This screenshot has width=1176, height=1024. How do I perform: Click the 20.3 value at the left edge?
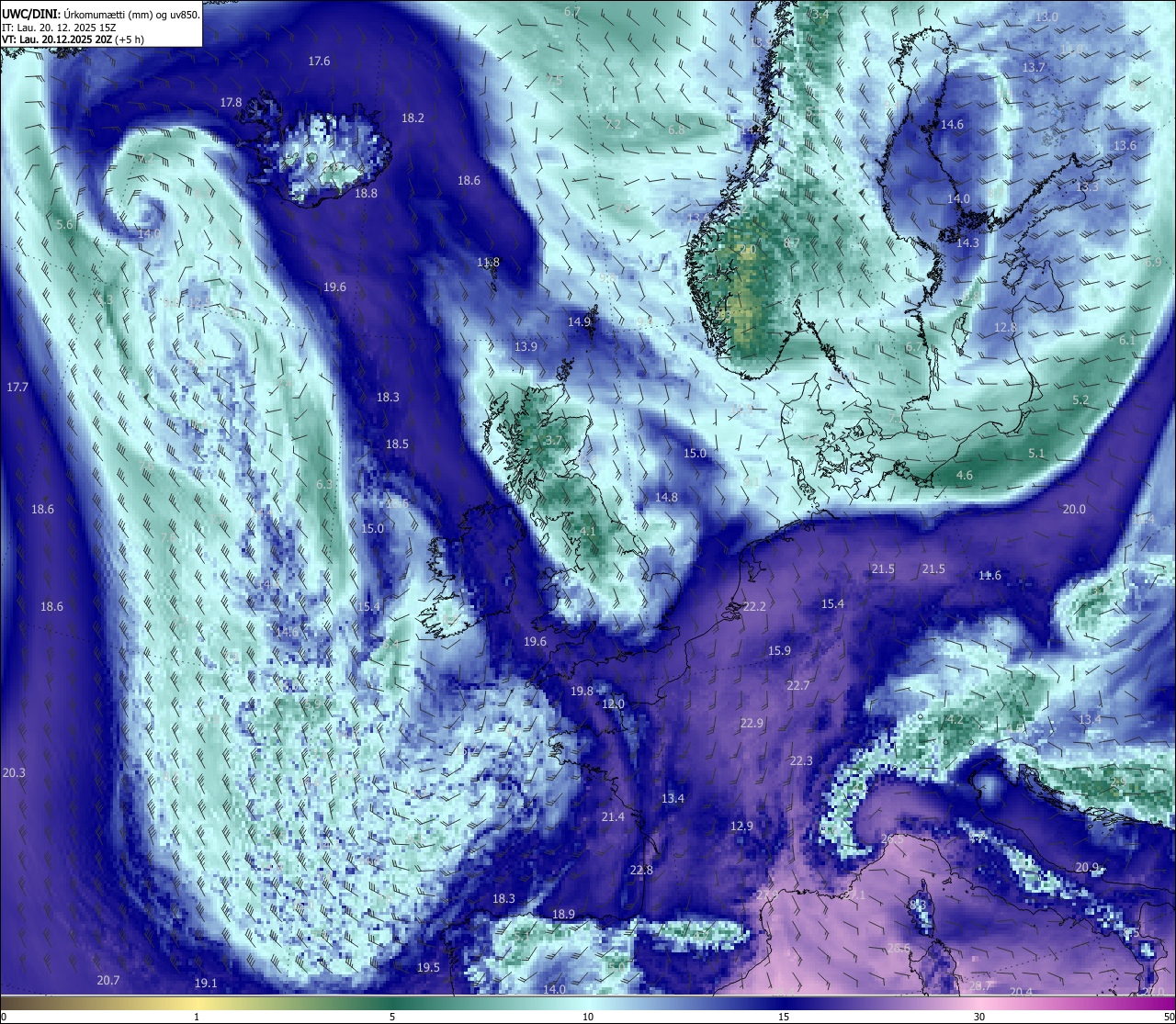click(14, 773)
